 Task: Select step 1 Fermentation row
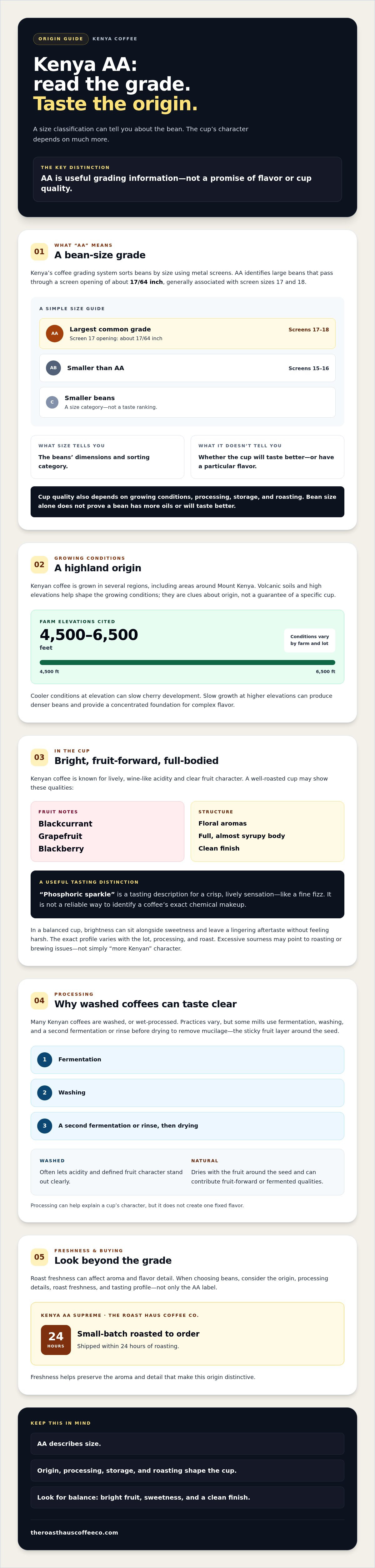187,1060
